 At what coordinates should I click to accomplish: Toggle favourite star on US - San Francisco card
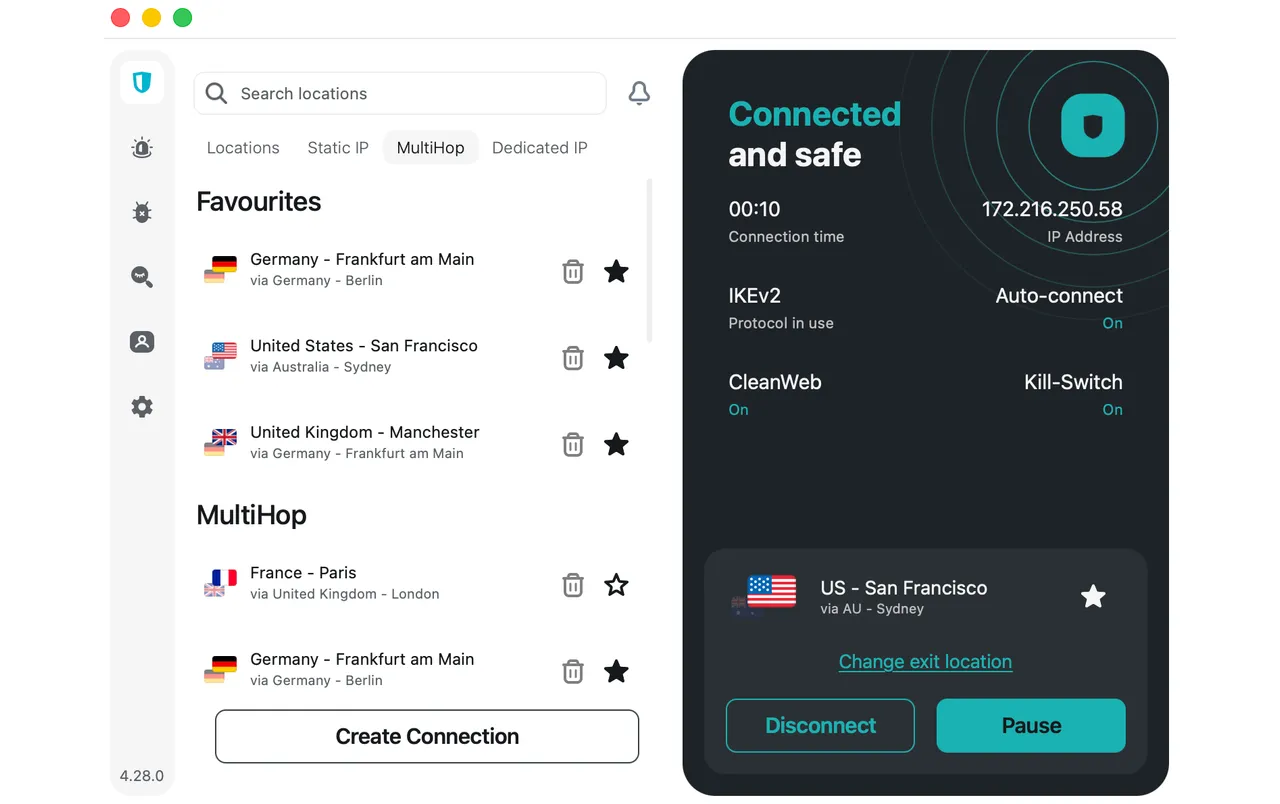point(1093,597)
